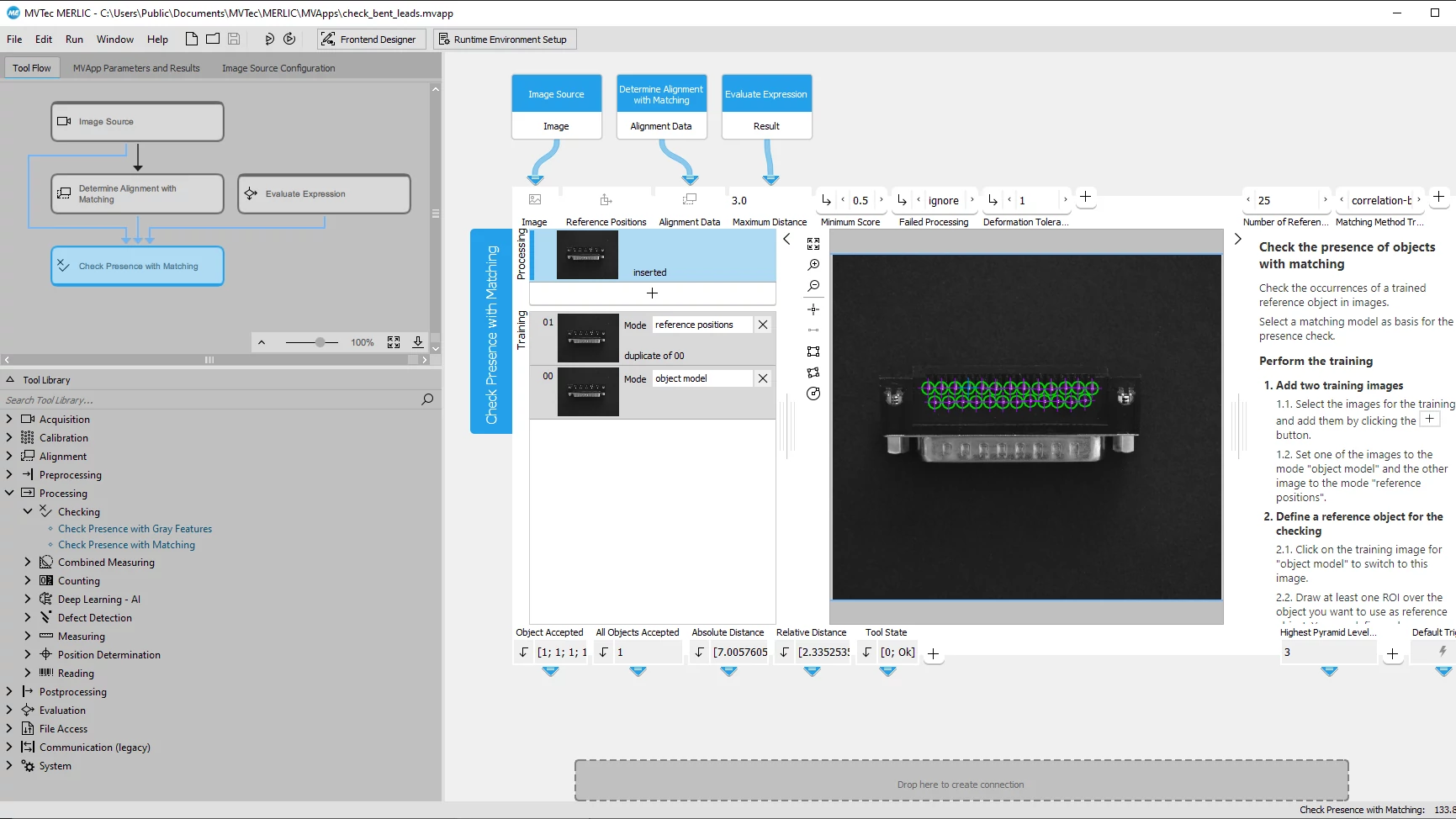The width and height of the screenshot is (1456, 819).
Task: Collapse the Checking subcategory
Action: tap(28, 511)
